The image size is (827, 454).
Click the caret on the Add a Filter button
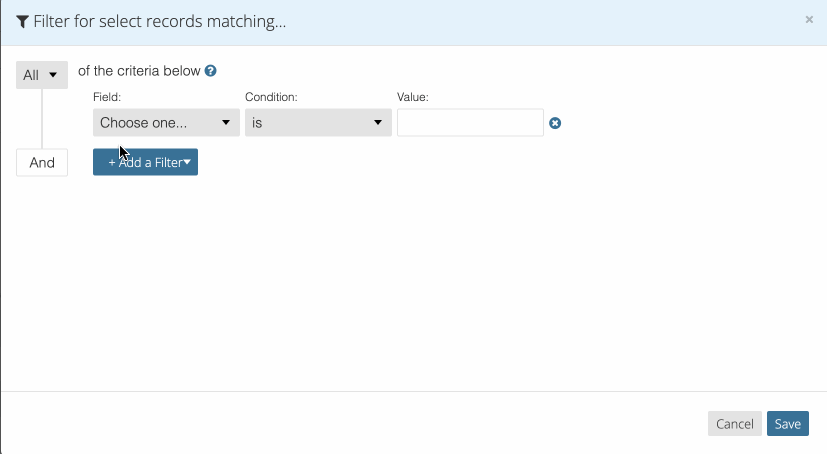[x=187, y=162]
